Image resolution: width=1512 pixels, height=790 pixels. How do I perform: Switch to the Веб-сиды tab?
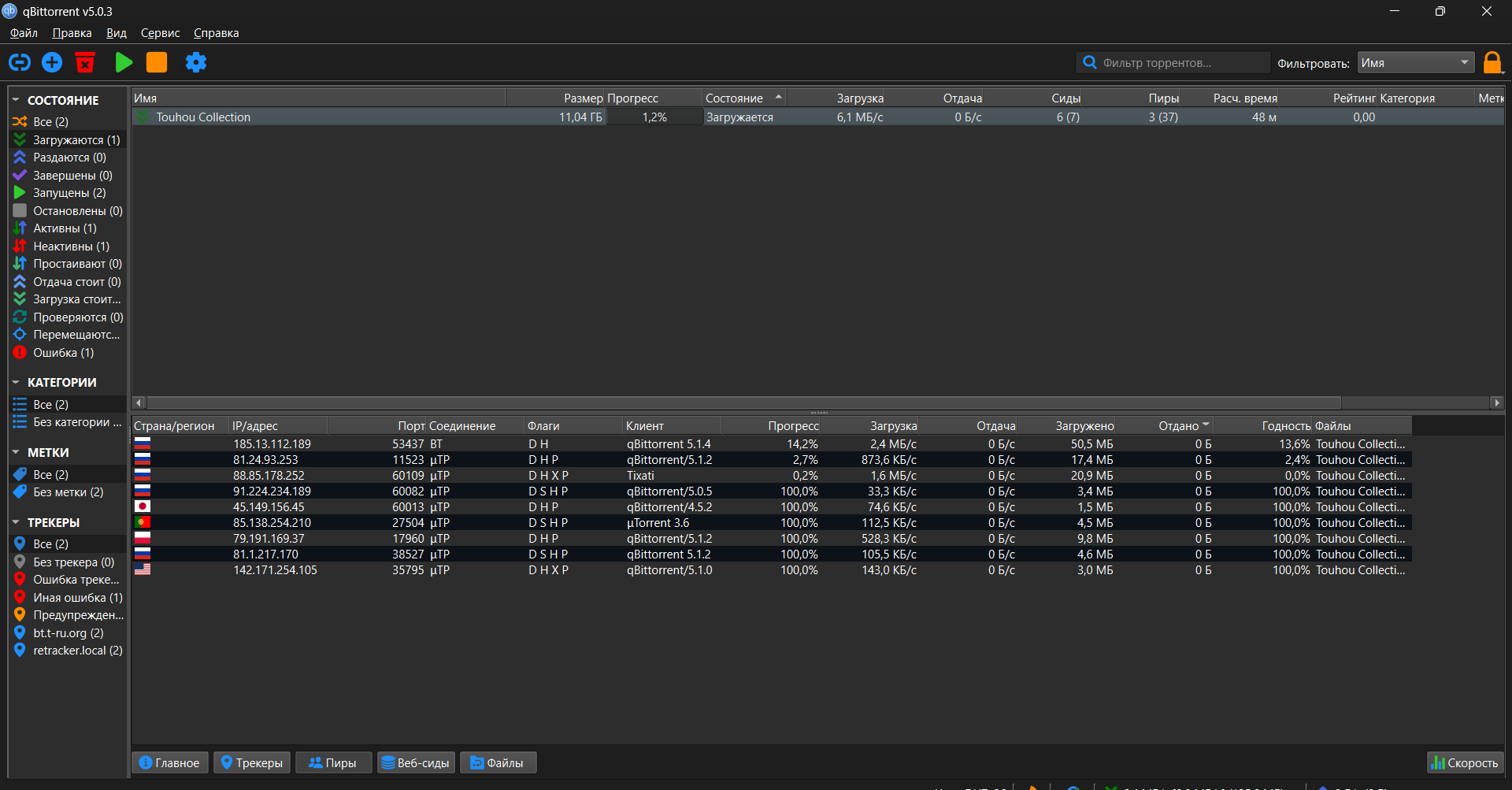point(416,762)
